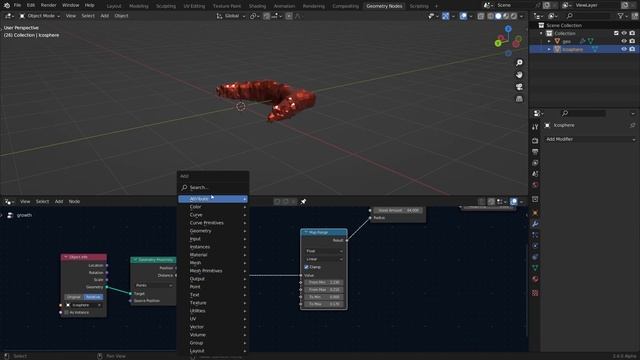Screen dimensions: 640x360
Task: Open node editor Node menu
Action: tap(74, 202)
